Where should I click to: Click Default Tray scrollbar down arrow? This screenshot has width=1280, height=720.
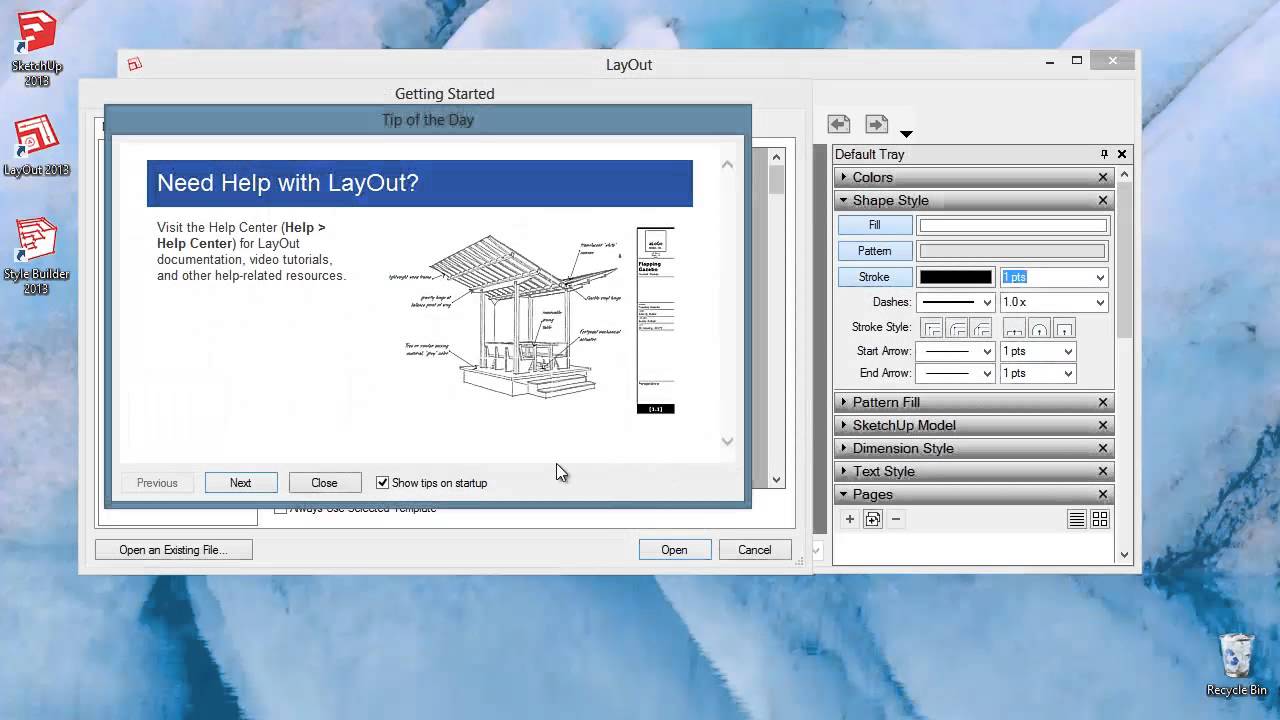click(x=1124, y=554)
